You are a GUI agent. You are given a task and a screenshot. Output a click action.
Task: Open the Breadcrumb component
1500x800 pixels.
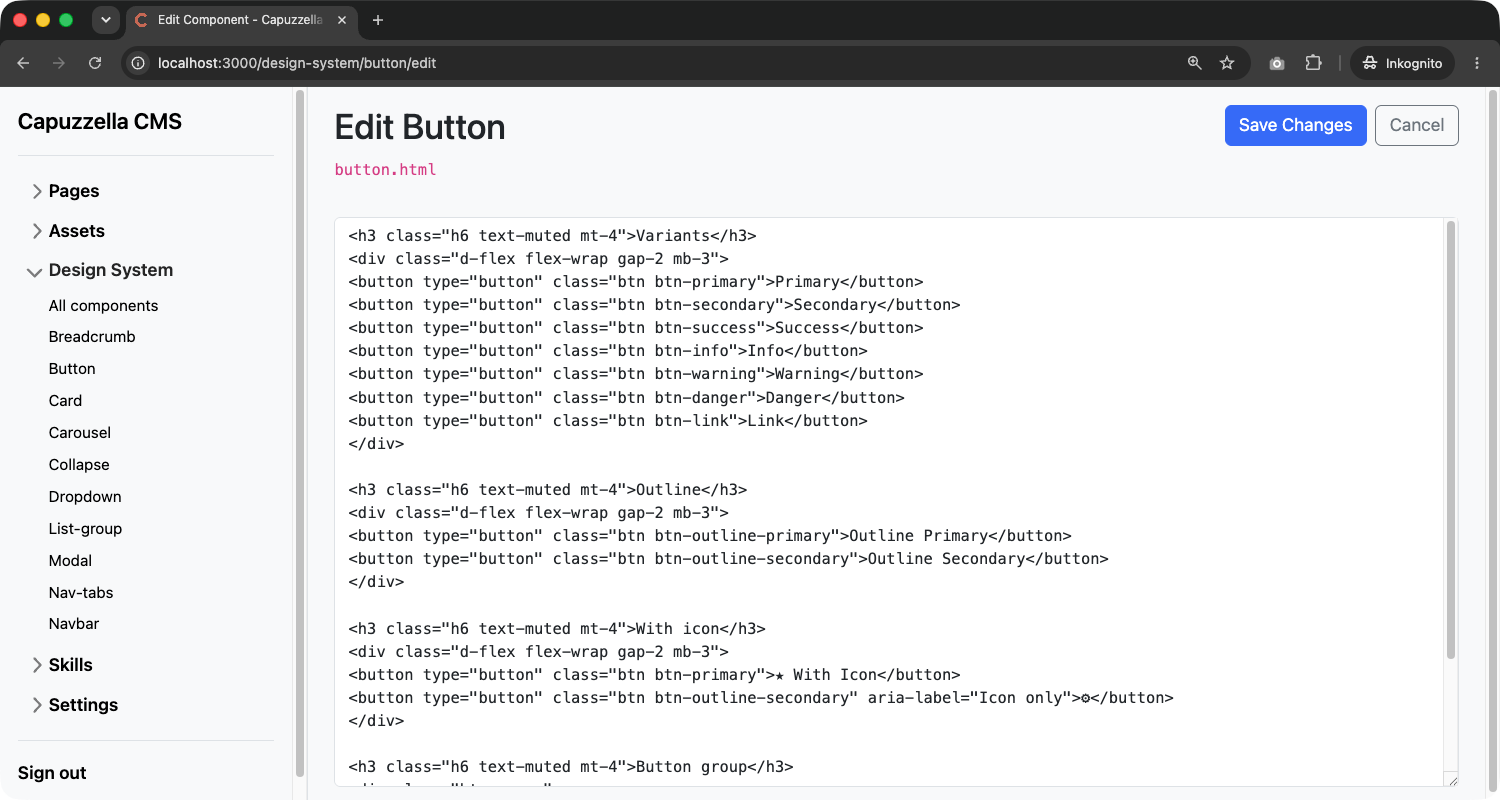click(x=92, y=337)
